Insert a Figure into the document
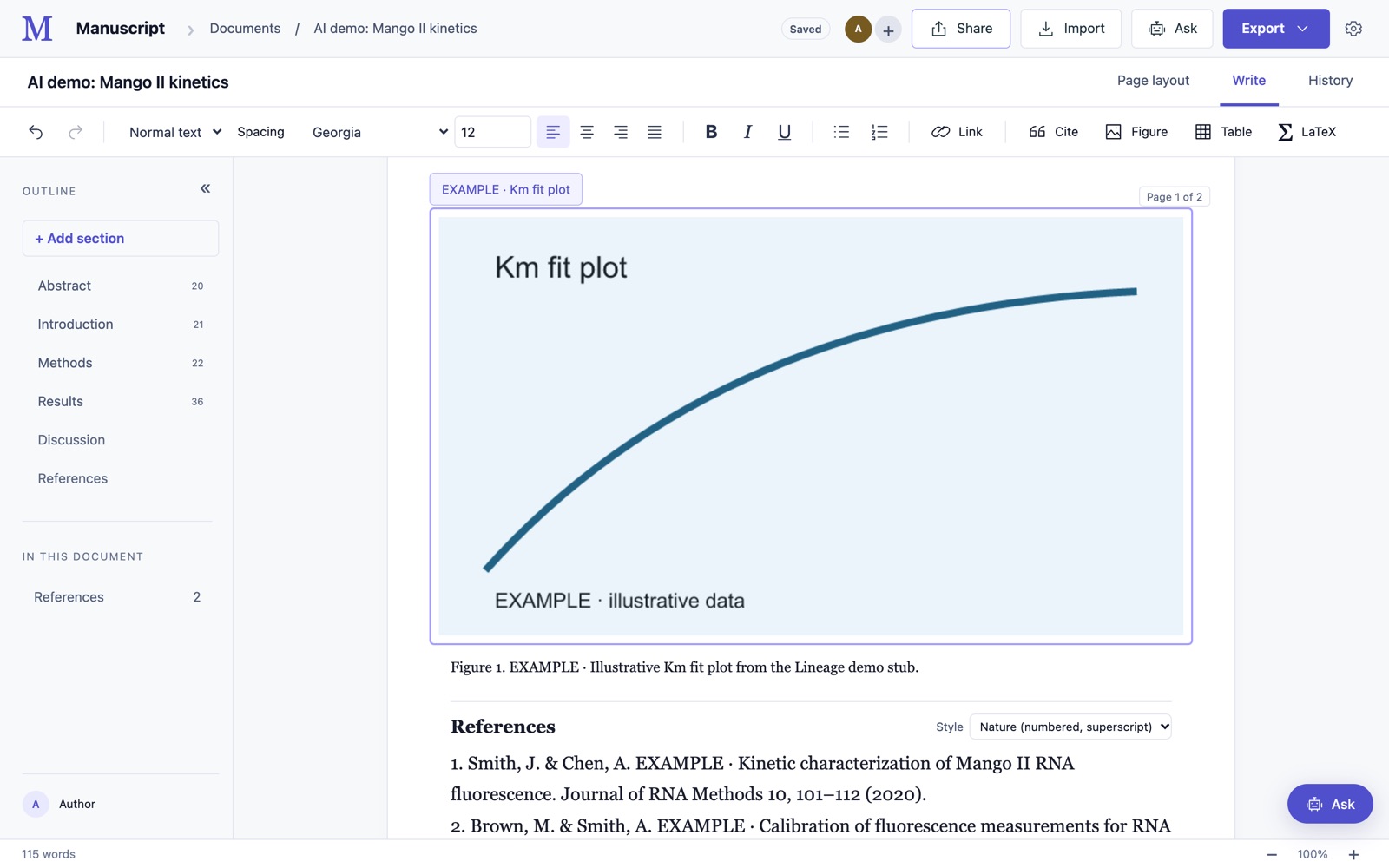 click(1136, 132)
